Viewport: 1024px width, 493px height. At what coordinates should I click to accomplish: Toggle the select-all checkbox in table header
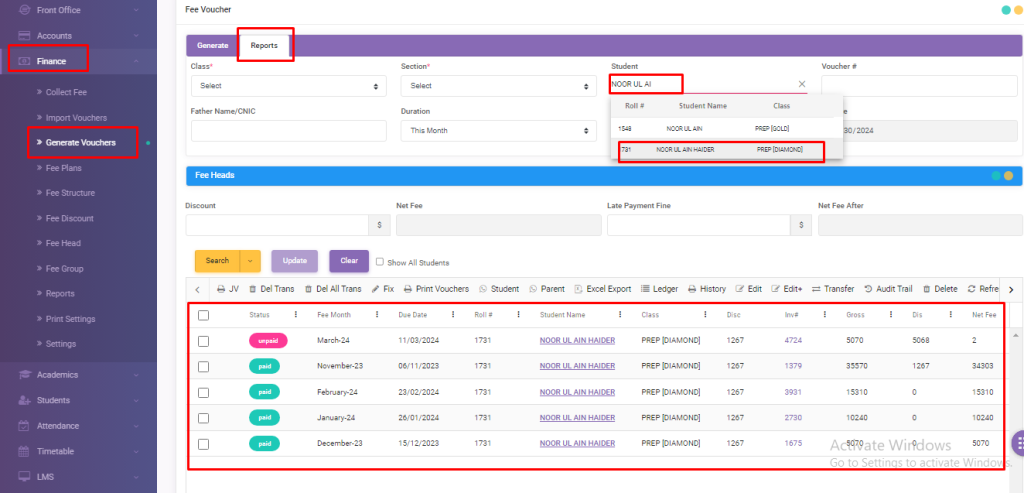(204, 315)
